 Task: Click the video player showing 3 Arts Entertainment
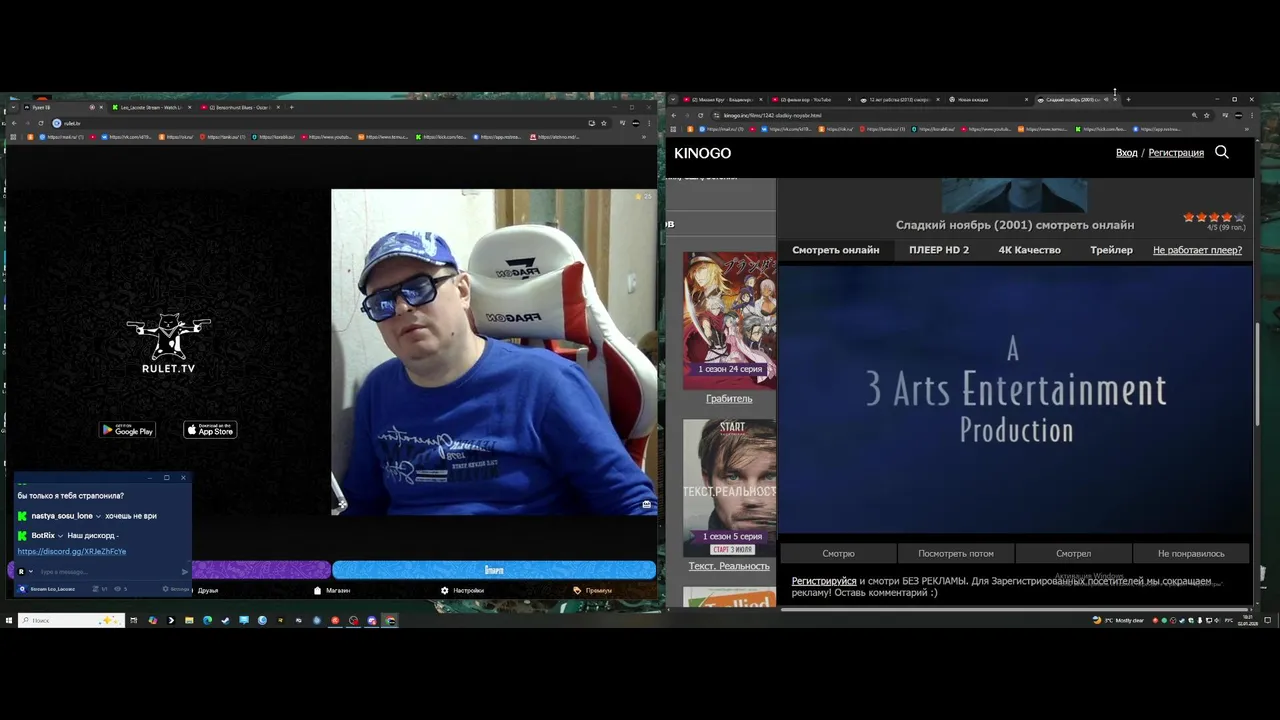tap(1015, 400)
